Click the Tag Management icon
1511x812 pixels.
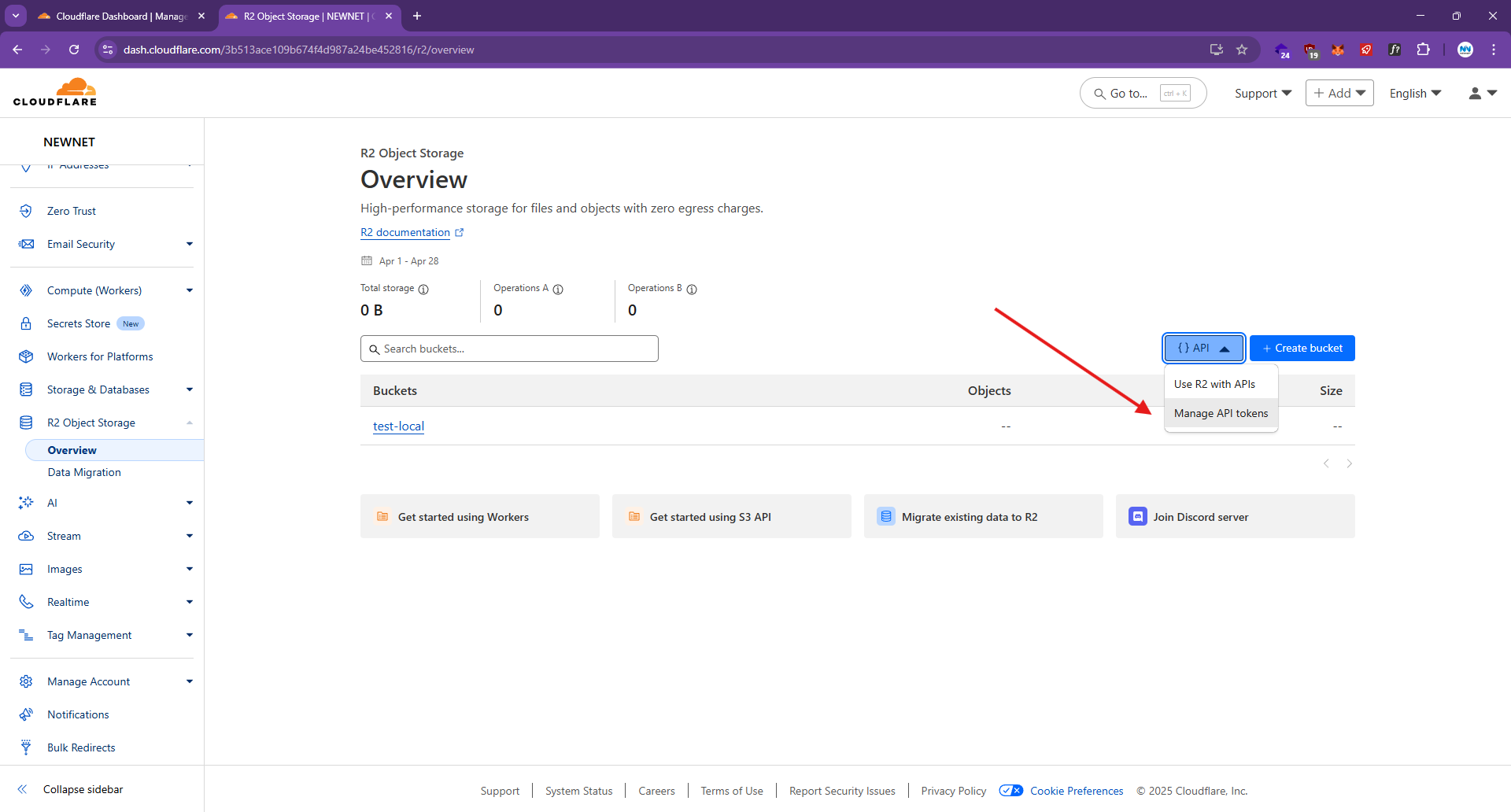[x=26, y=635]
